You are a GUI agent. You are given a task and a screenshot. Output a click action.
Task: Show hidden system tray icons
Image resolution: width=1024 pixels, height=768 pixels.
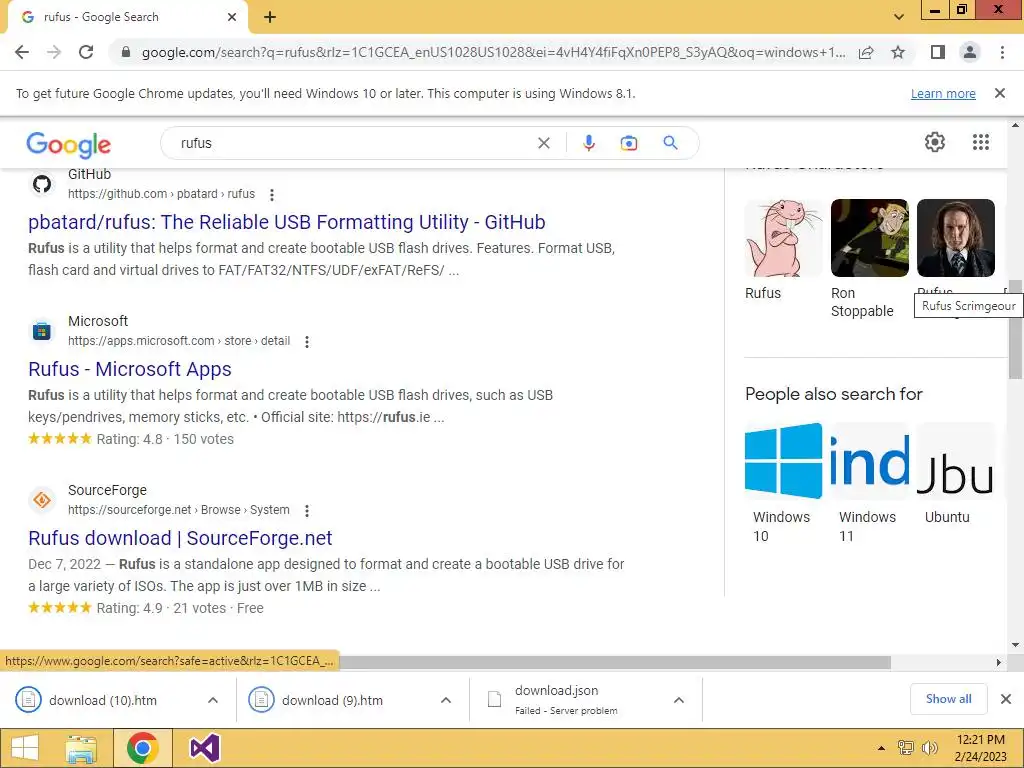[x=881, y=748]
